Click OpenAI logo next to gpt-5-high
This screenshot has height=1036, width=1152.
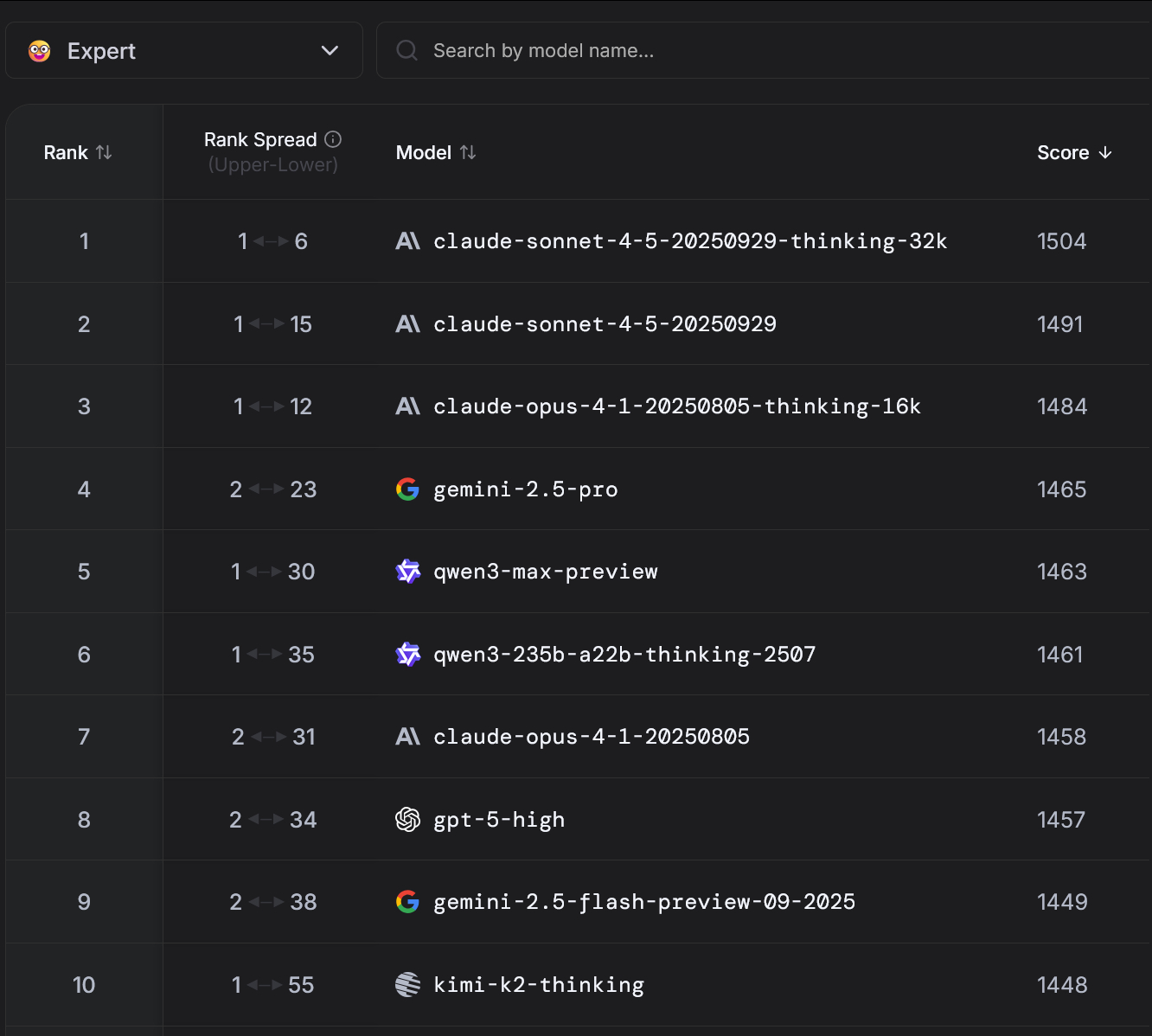pyautogui.click(x=407, y=819)
